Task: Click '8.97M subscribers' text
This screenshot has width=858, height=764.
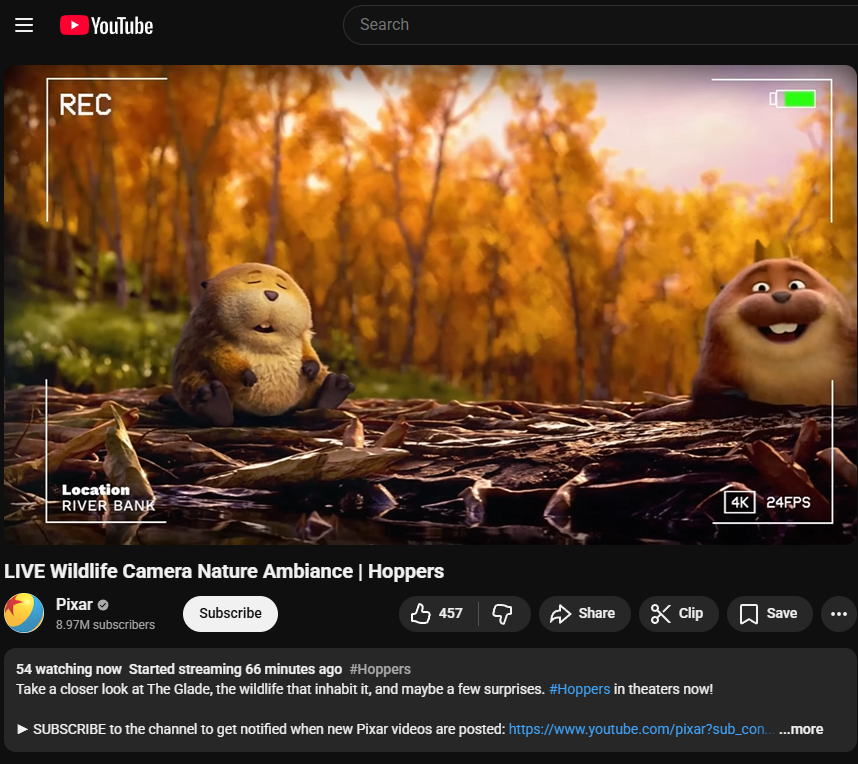Action: 105,624
